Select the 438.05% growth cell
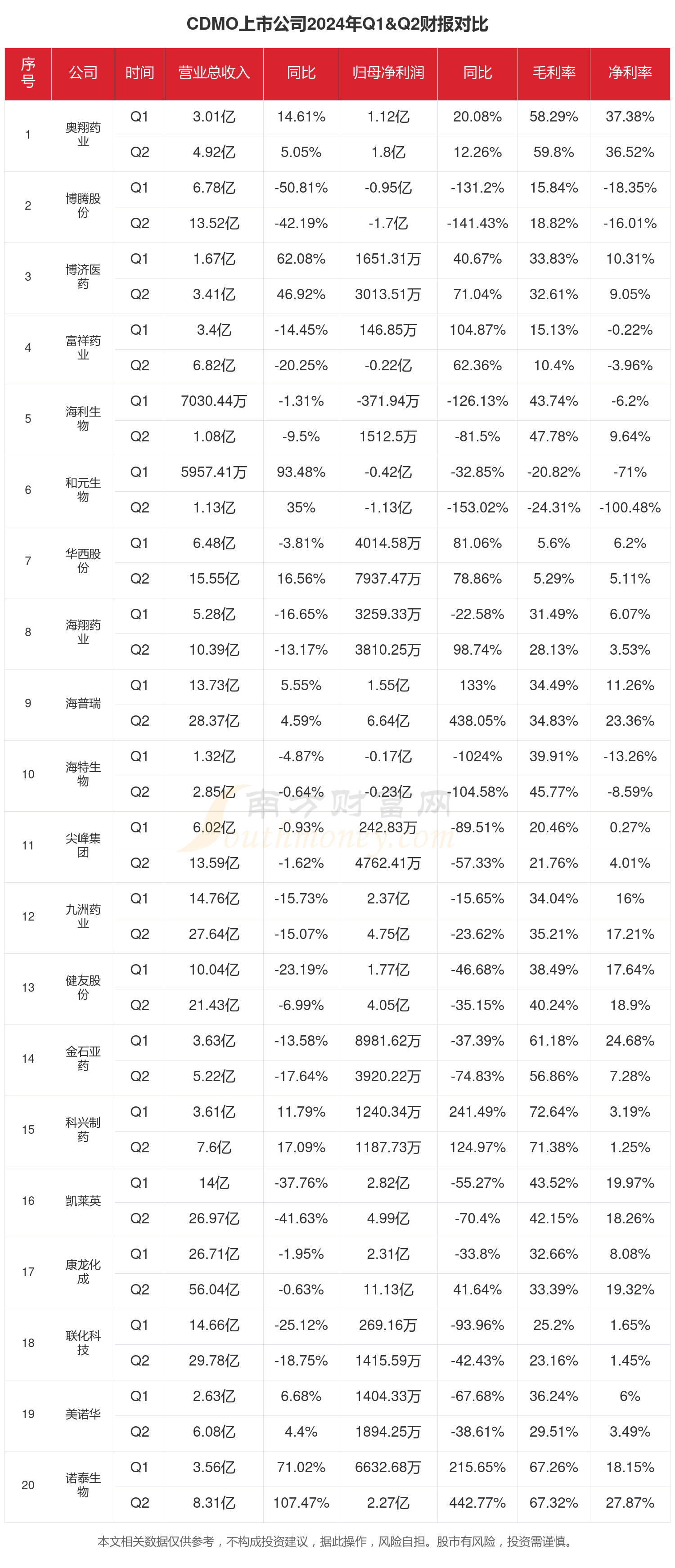This screenshot has height=1568, width=675. click(x=477, y=721)
